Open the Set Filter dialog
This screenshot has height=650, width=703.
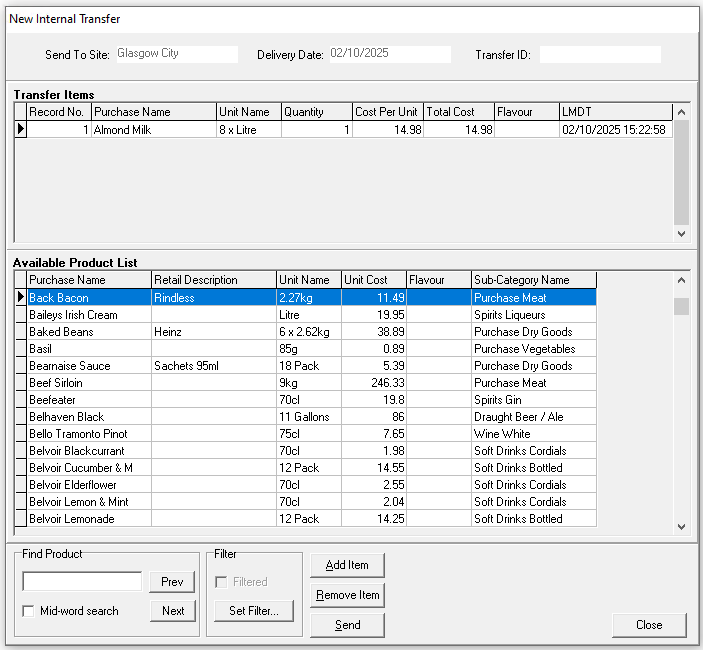pyautogui.click(x=254, y=611)
